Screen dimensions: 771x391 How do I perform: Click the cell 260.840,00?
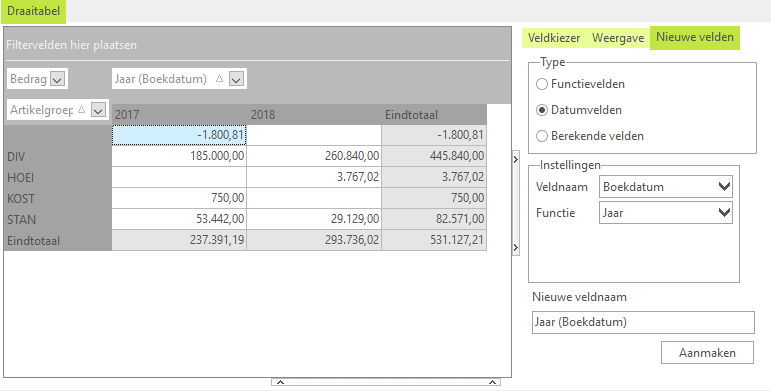315,156
